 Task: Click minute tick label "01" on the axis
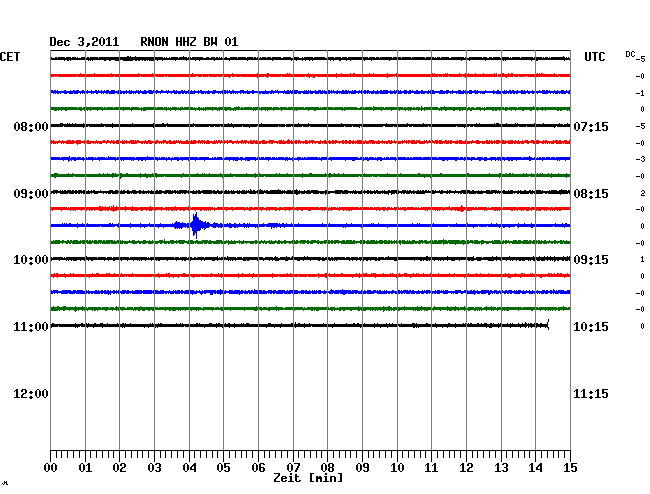[85, 468]
